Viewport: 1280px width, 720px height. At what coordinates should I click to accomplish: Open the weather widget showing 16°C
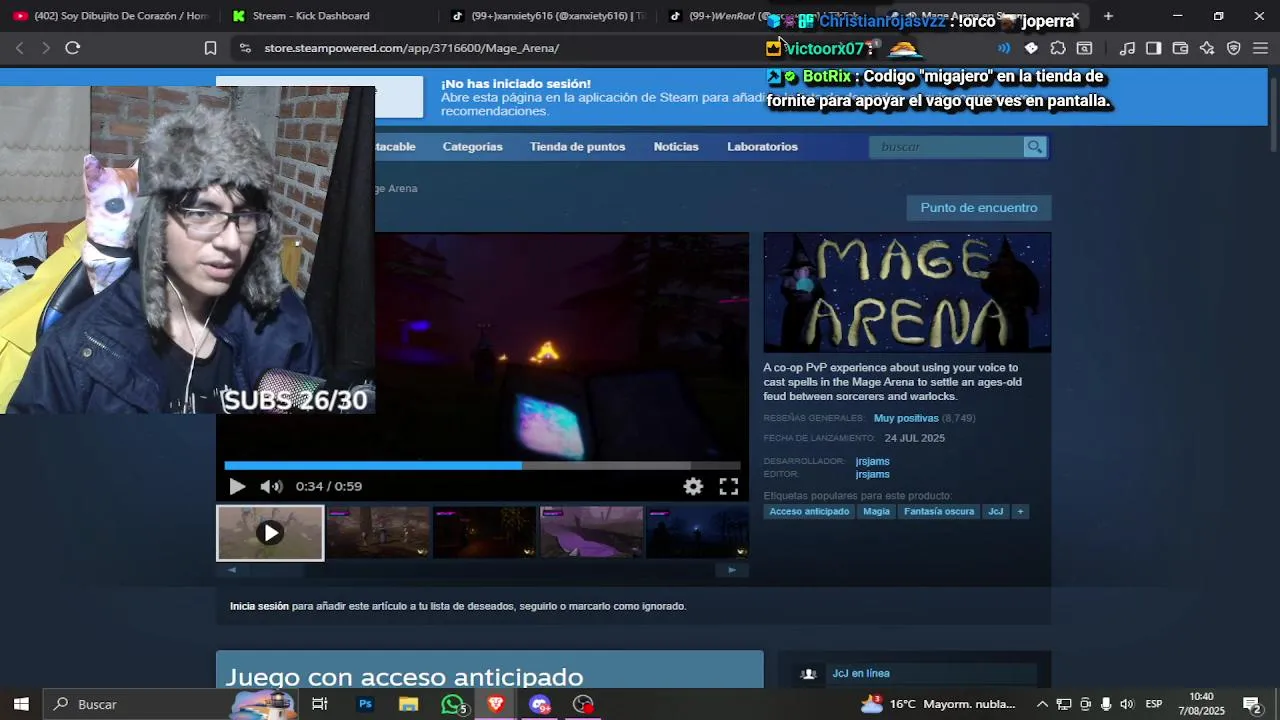[938, 704]
